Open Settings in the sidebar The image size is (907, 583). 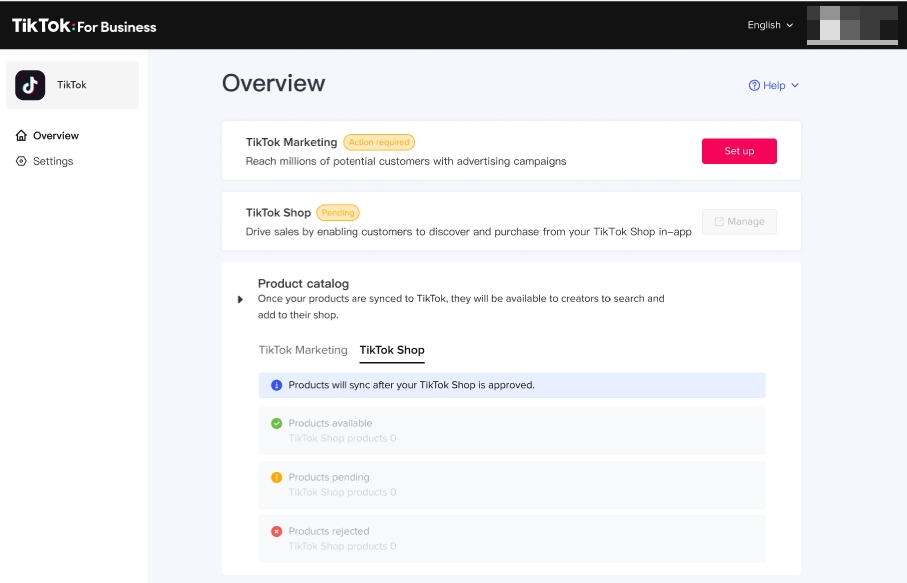53,161
